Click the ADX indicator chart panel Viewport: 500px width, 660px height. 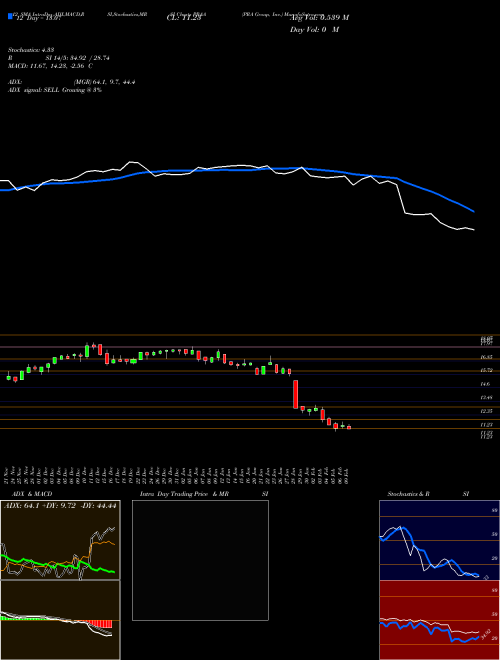click(60, 540)
